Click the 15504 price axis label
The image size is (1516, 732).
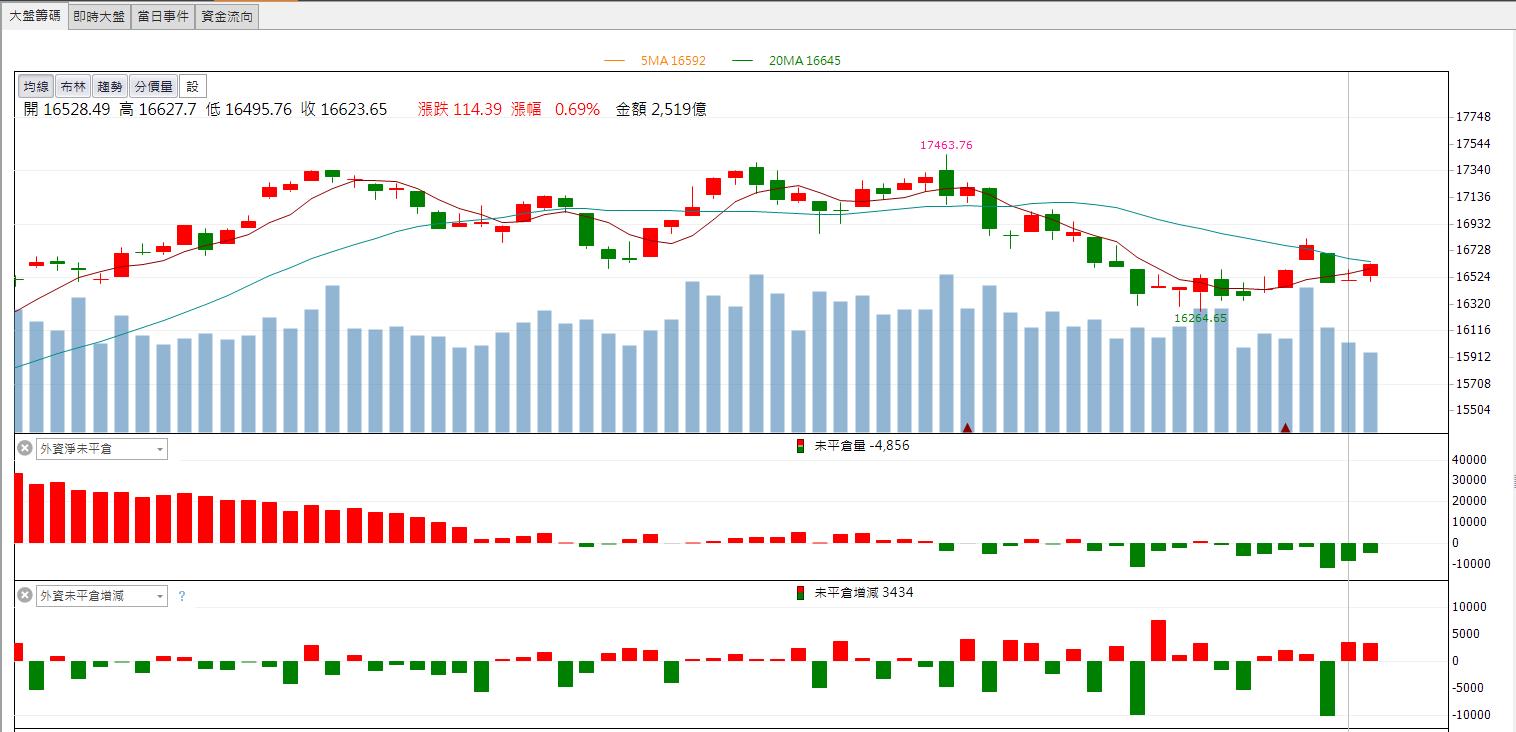coord(1471,410)
